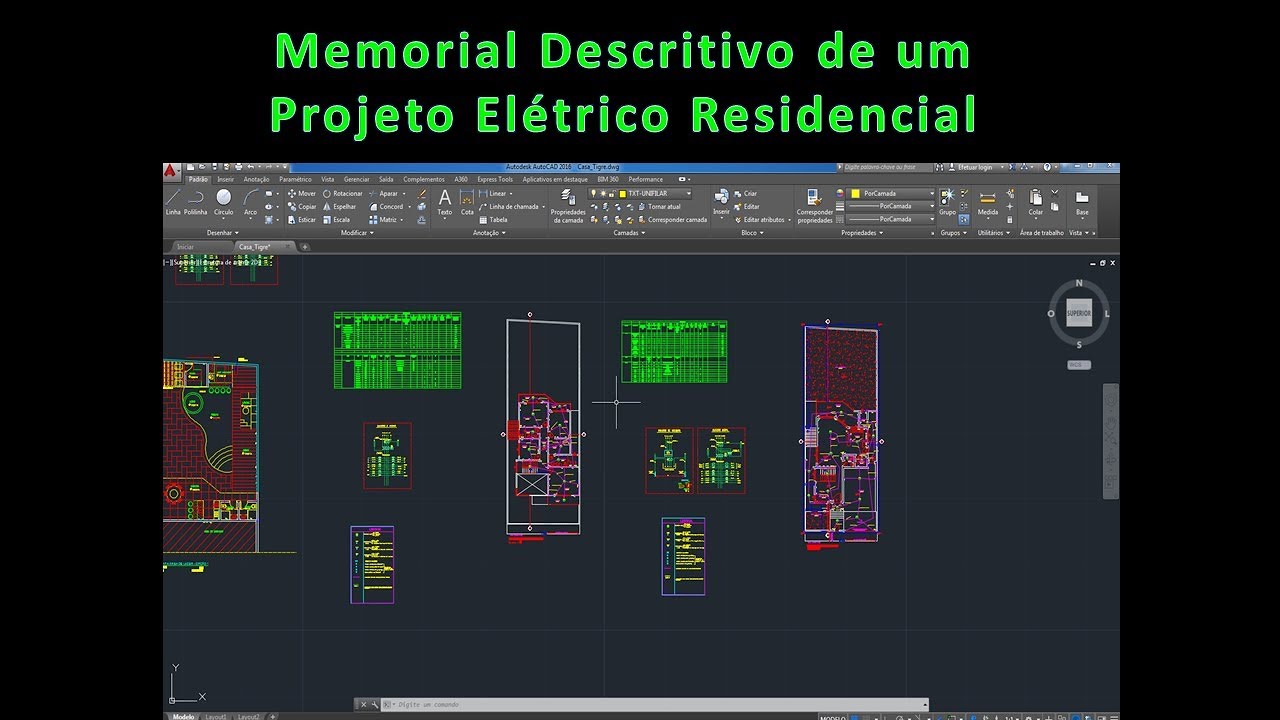The height and width of the screenshot is (720, 1280).
Task: Expand the Desenhar panel
Action: (221, 232)
